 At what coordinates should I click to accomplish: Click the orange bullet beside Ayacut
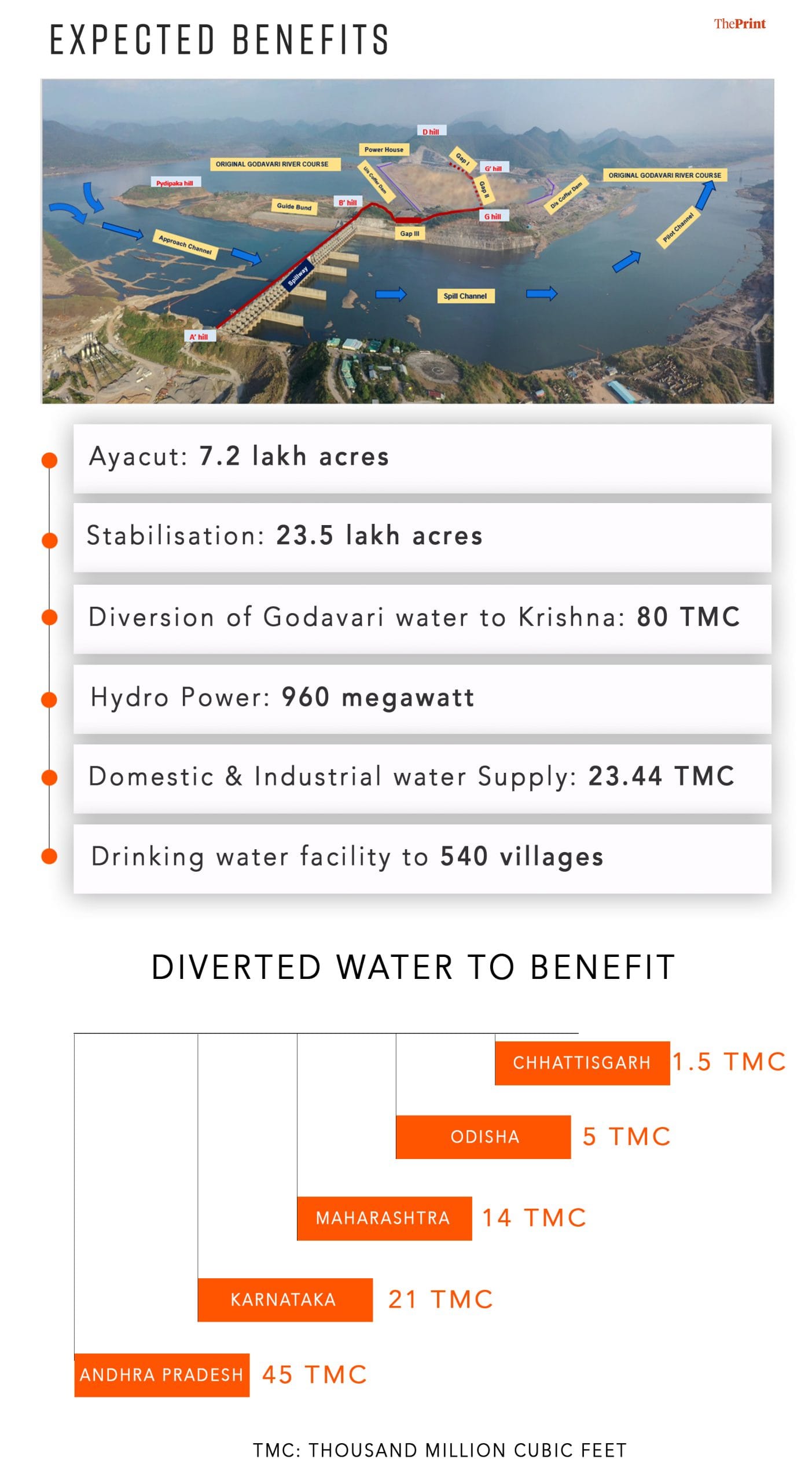coord(50,460)
